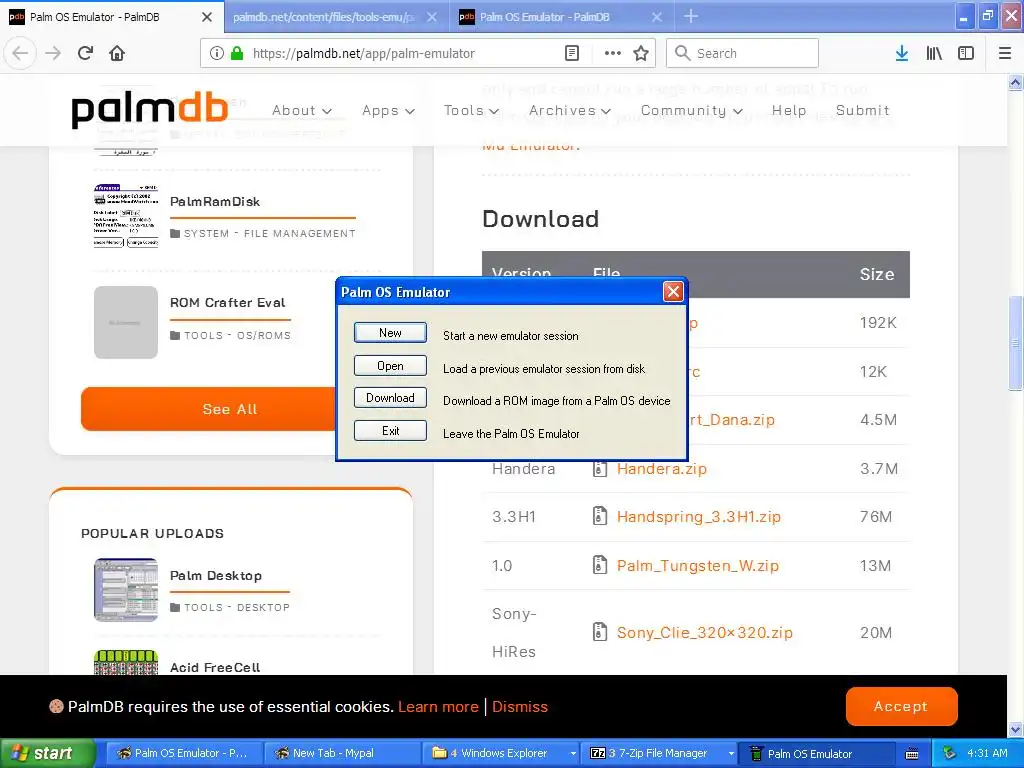Dismiss the cookie notice

tap(520, 707)
